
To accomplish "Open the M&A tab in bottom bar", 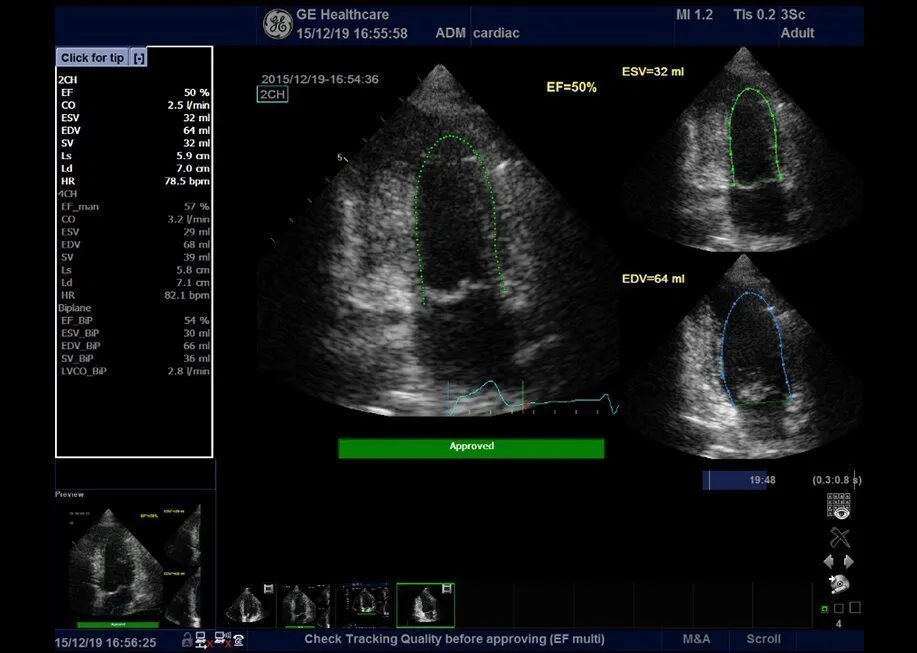I will 697,639.
